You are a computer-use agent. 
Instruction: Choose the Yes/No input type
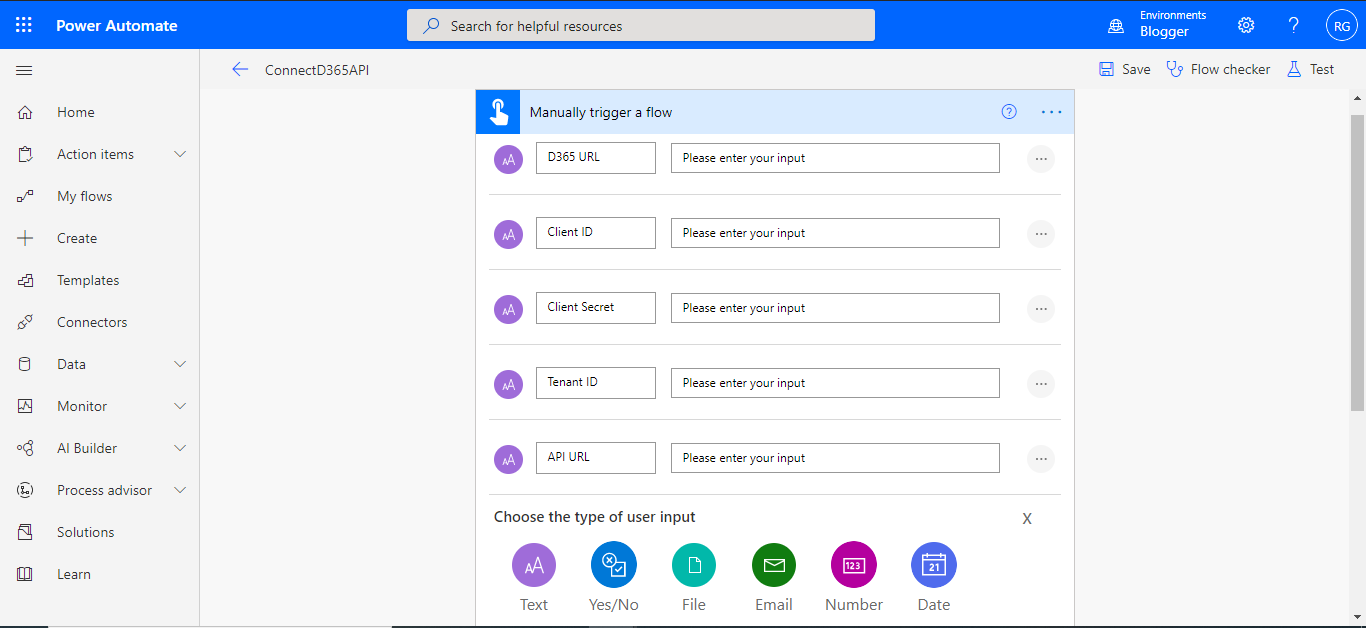tap(613, 564)
